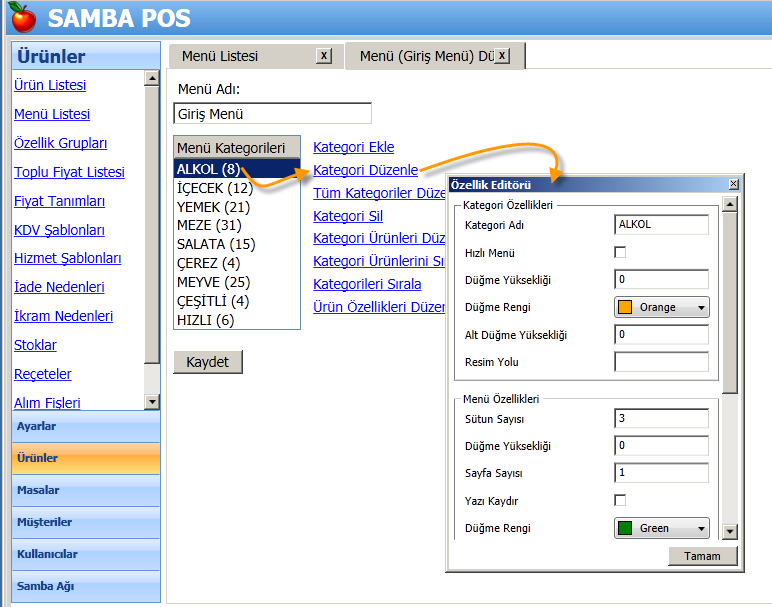Screen dimensions: 772x607
Task: Open the Kullanıcılar section
Action: (x=86, y=554)
